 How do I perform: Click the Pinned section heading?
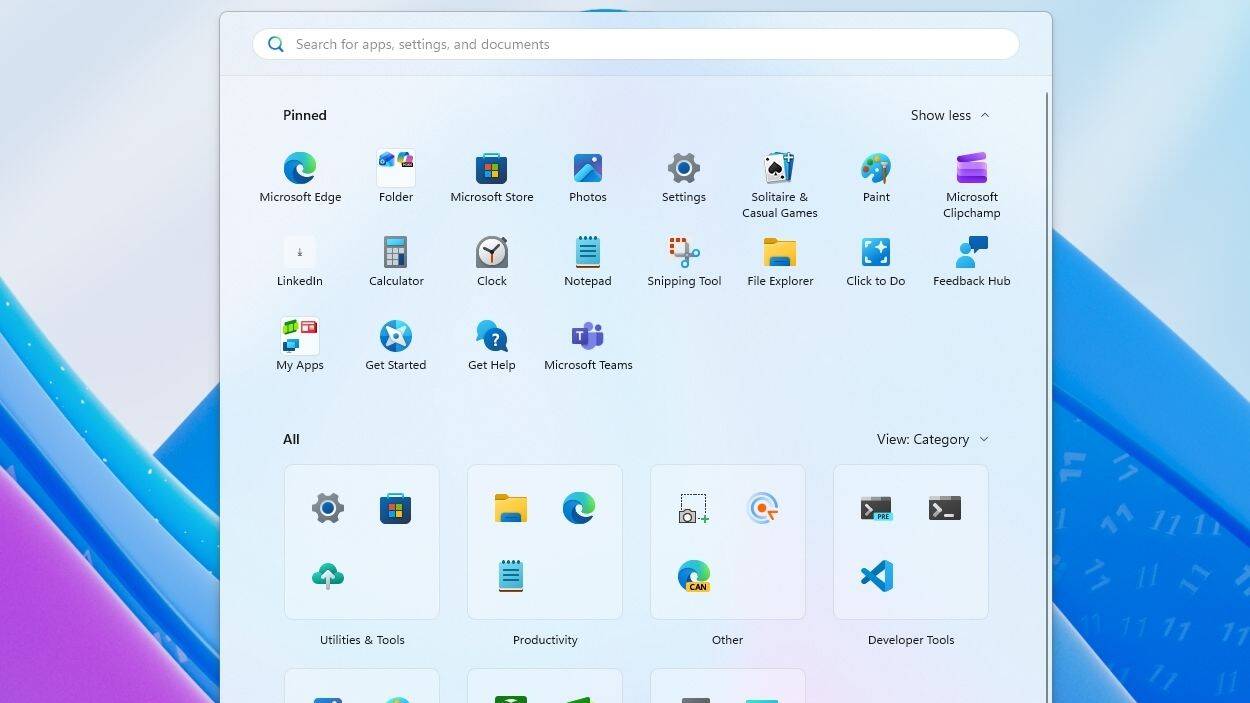tap(305, 115)
